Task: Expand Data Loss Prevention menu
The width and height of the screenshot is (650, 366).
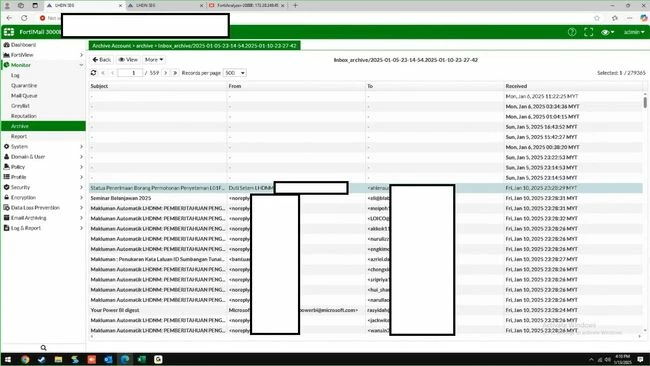Action: click(x=43, y=208)
